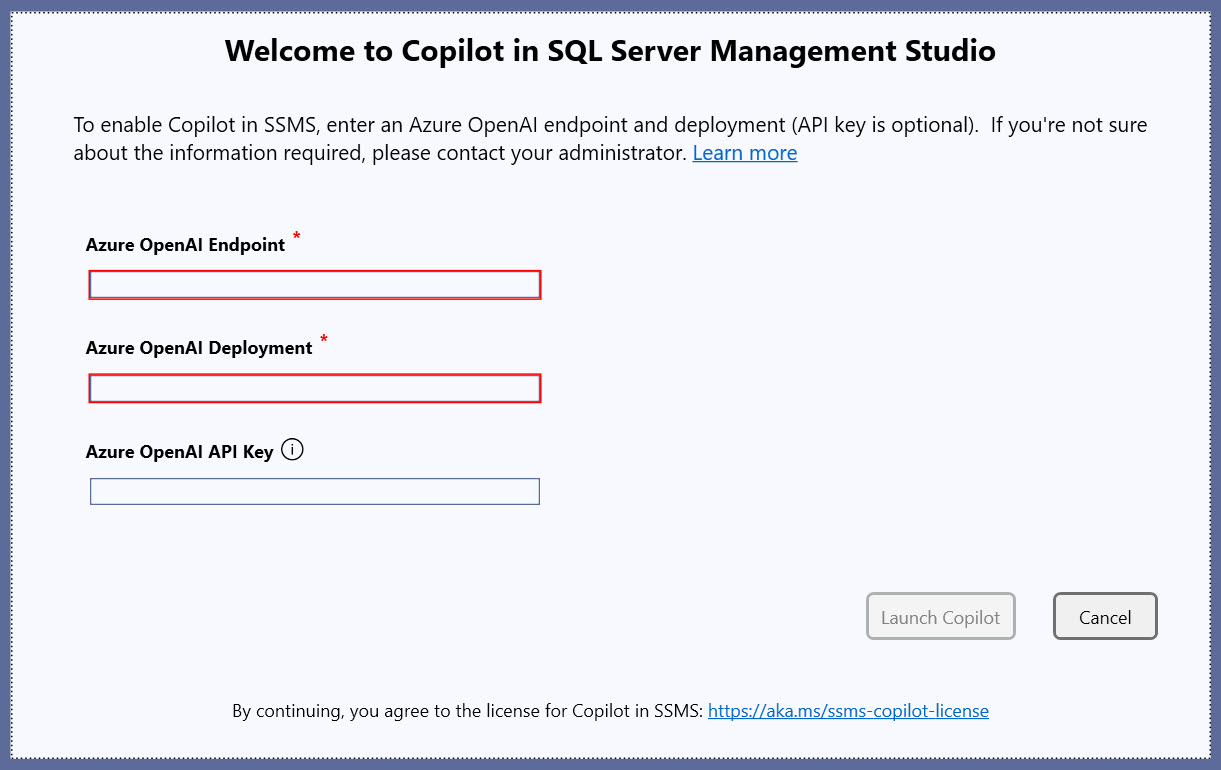Click the red asterisk next to Endpoint
The width and height of the screenshot is (1221, 770).
(296, 238)
